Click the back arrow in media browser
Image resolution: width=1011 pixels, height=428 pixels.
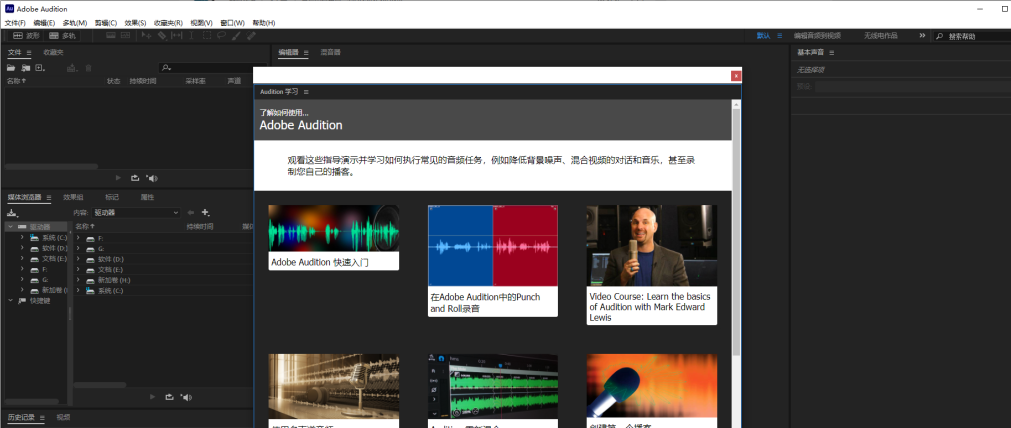(190, 212)
